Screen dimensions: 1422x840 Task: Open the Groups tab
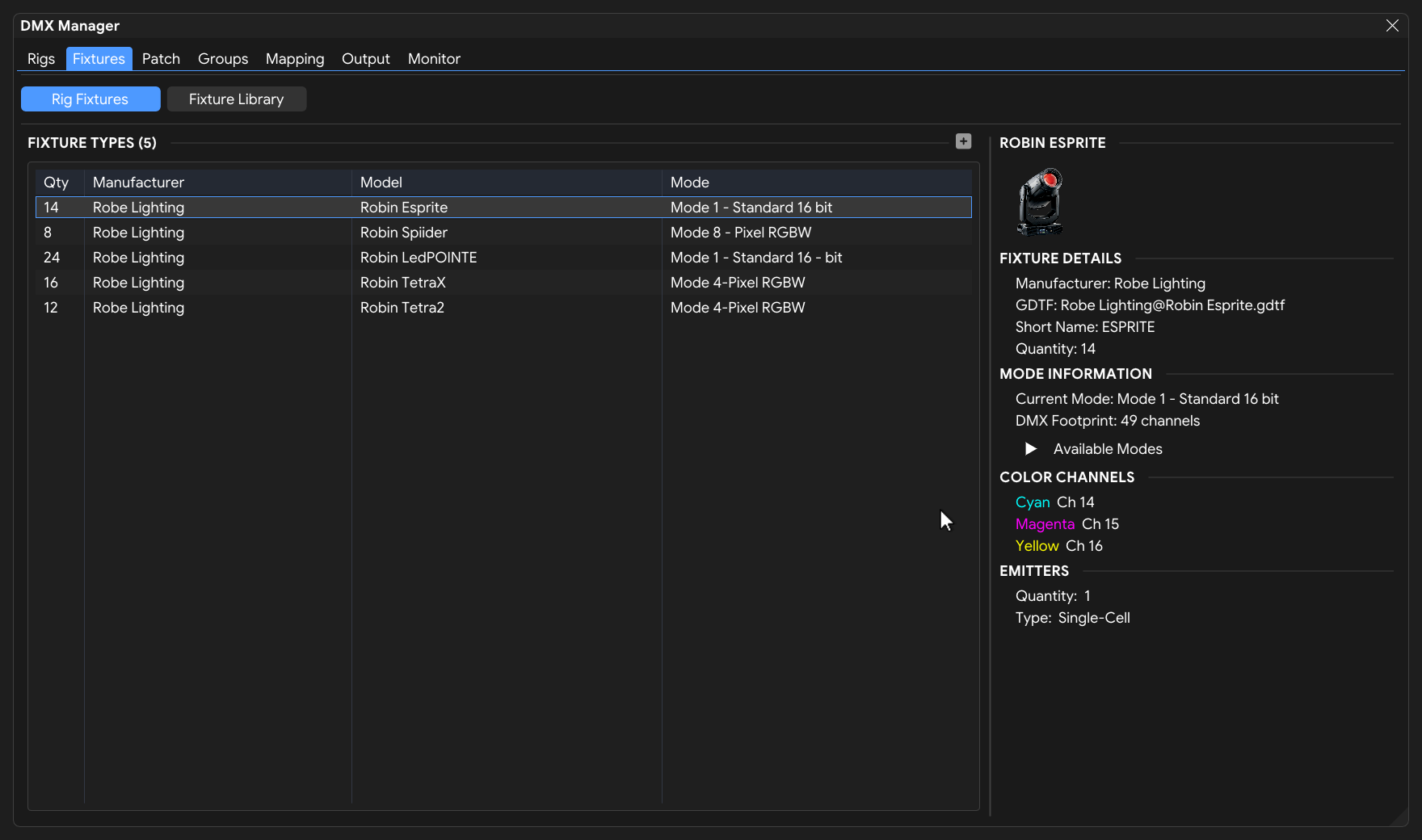tap(223, 59)
